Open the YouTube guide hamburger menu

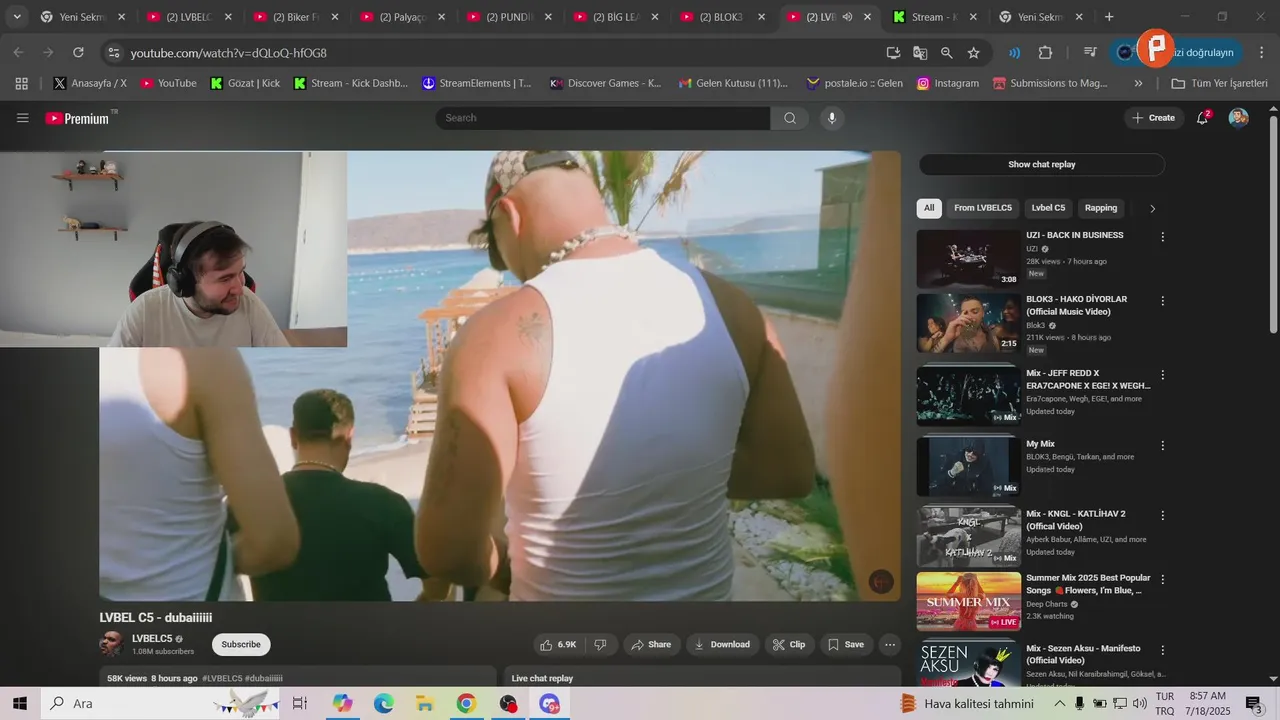pos(22,118)
